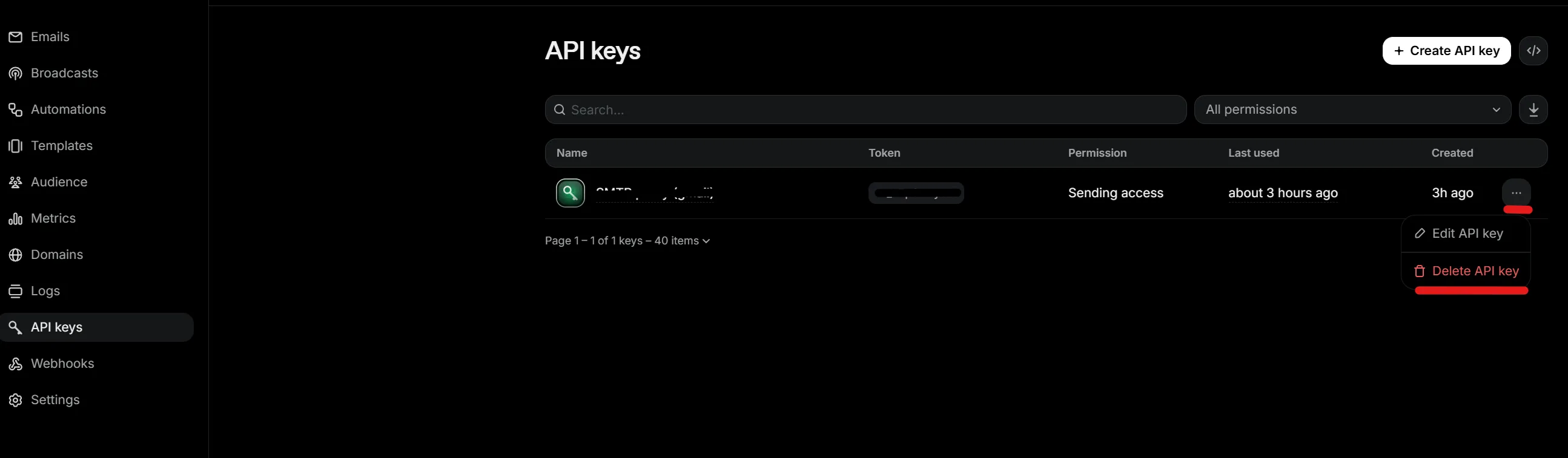Click the Create API key button
1568x458 pixels.
1446,50
